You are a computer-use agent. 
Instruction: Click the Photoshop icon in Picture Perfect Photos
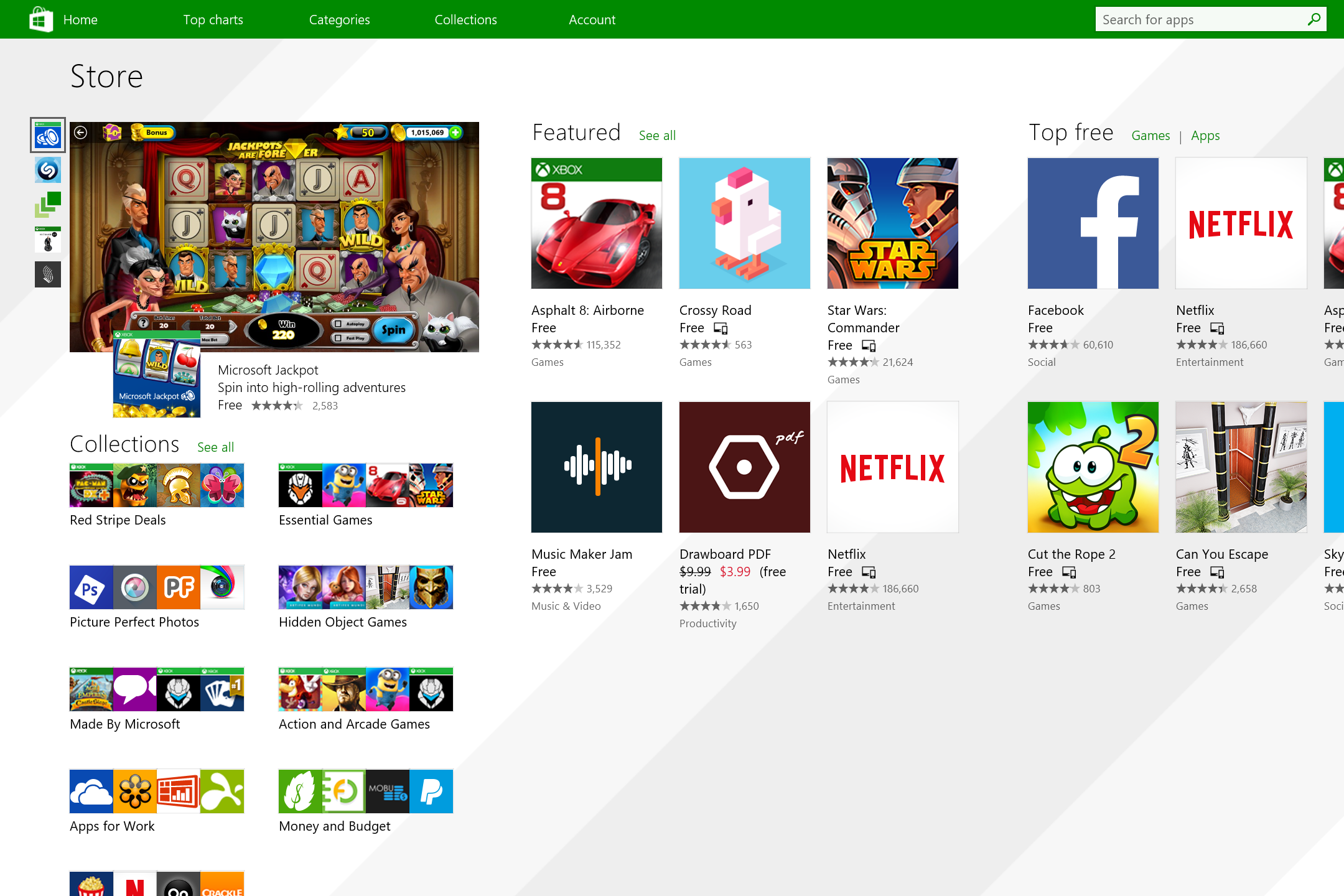pos(91,587)
